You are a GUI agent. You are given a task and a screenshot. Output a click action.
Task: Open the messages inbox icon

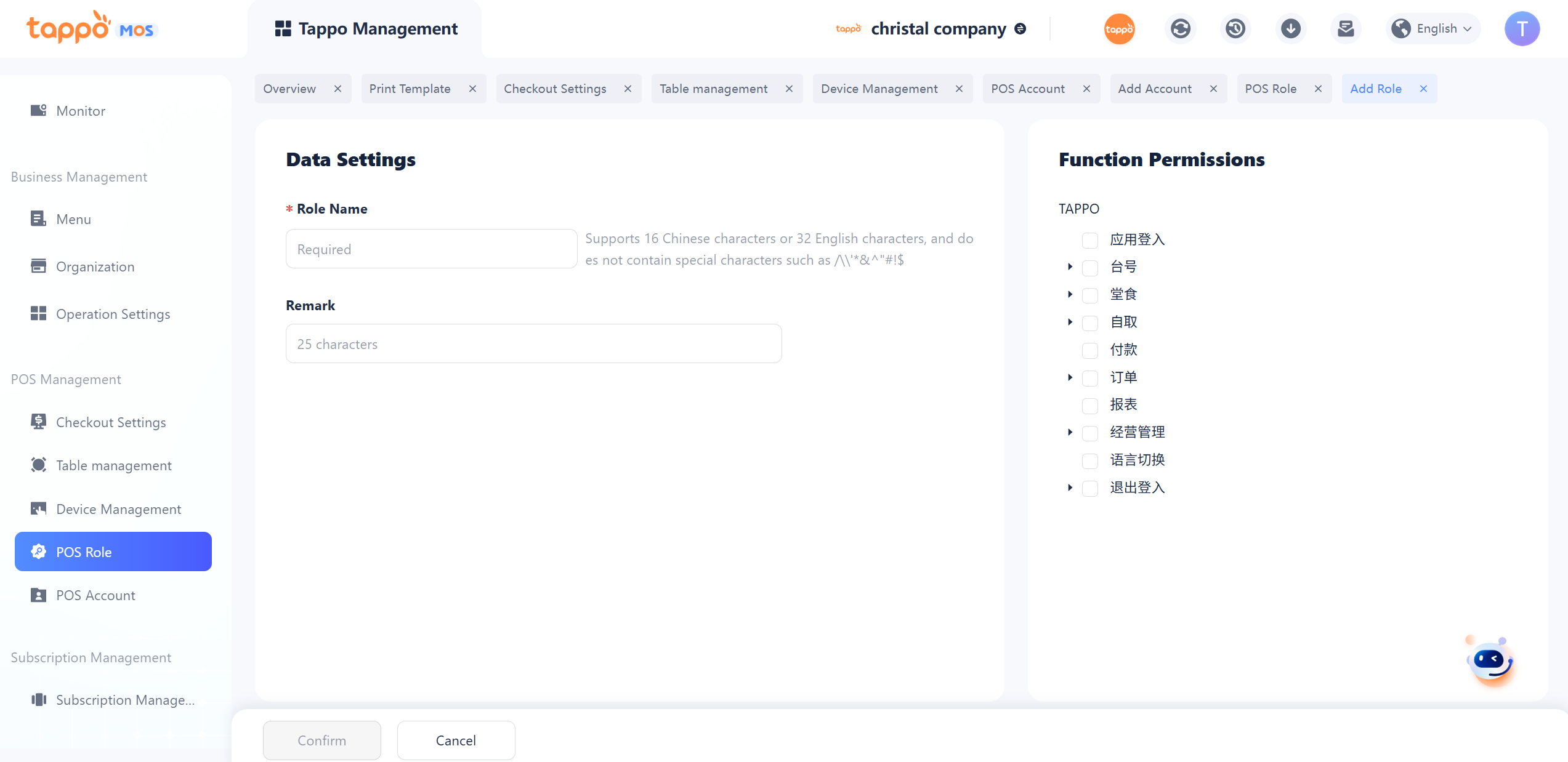[x=1346, y=29]
